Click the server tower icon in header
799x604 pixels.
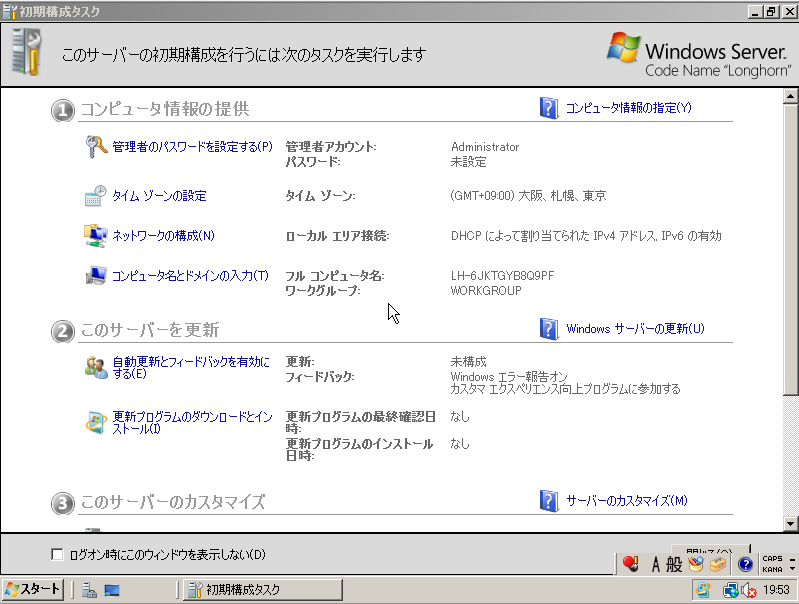coord(26,52)
